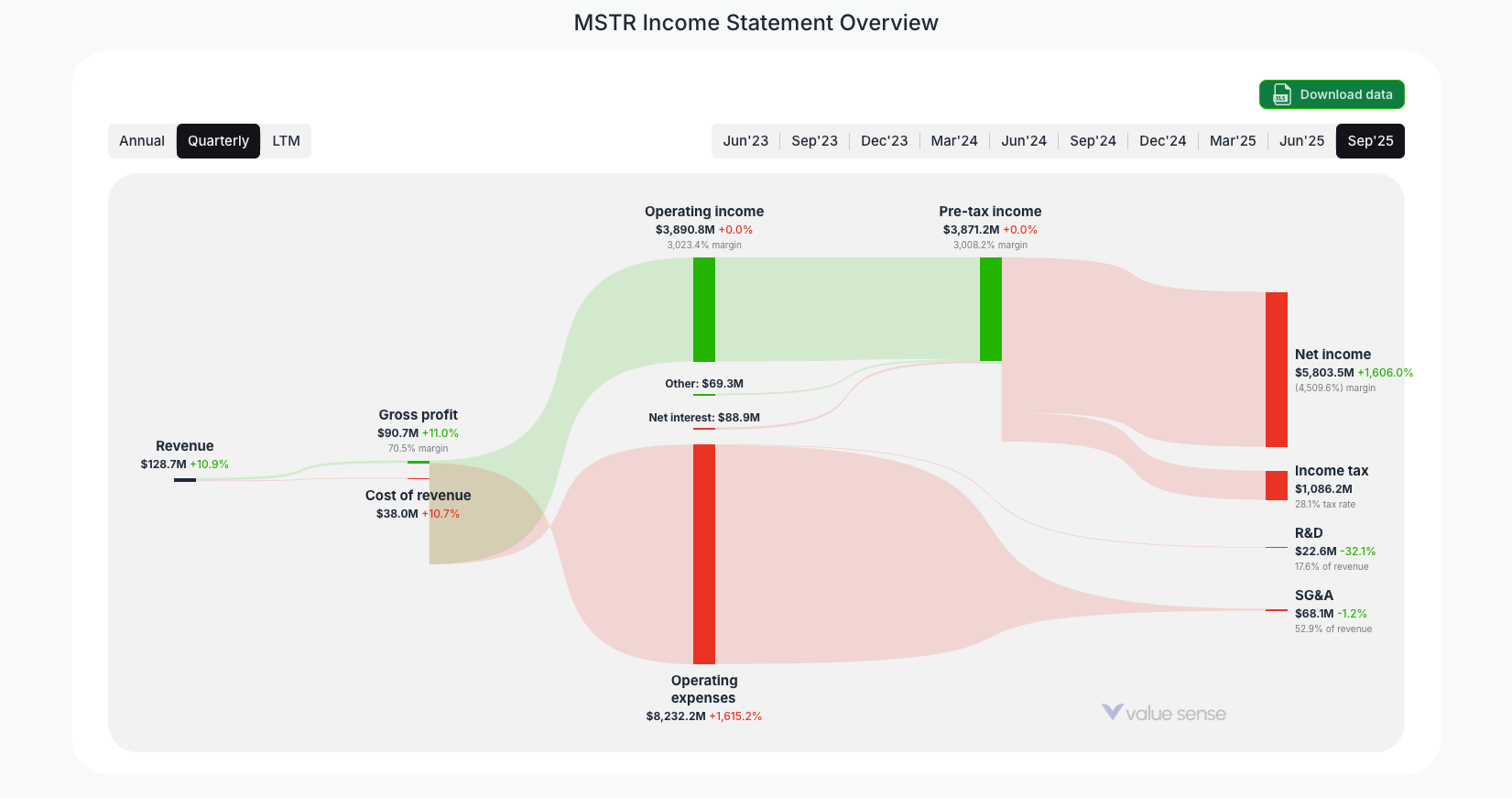Select the Sep'25 quarter
Viewport: 1512px width, 798px height.
point(1370,140)
